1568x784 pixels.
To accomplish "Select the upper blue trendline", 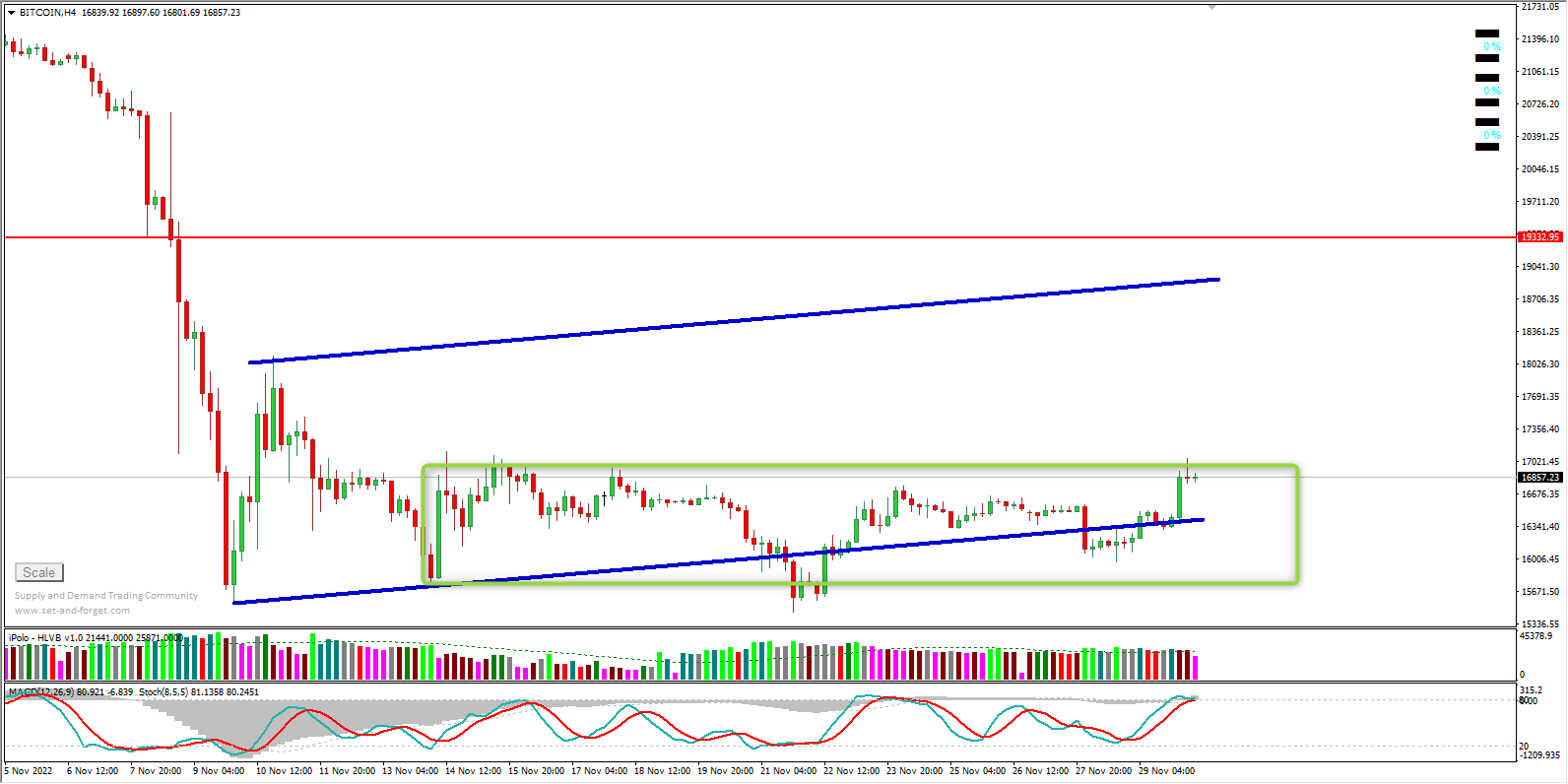I will point(734,321).
